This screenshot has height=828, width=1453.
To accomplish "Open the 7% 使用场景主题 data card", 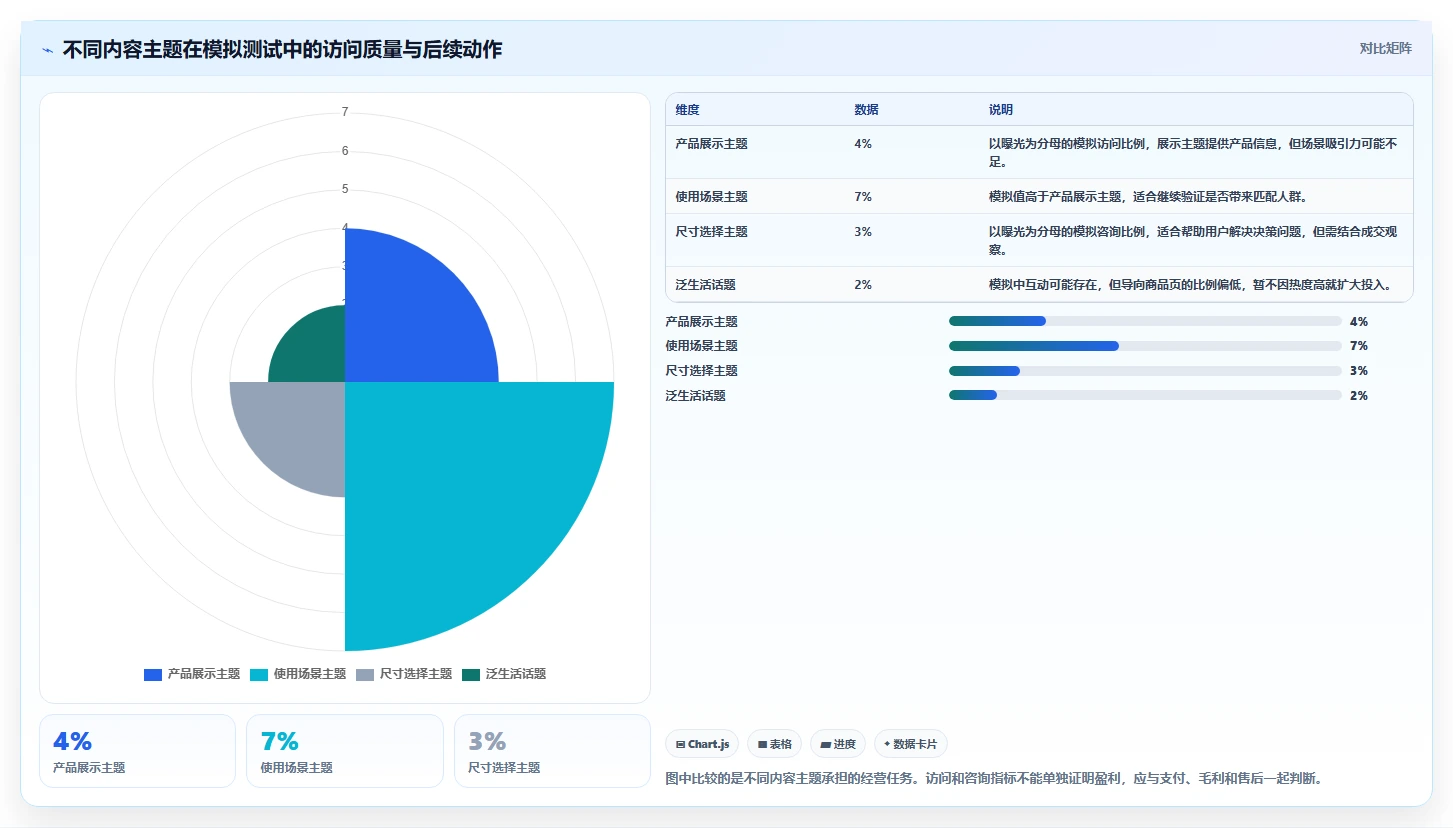I will [x=345, y=751].
